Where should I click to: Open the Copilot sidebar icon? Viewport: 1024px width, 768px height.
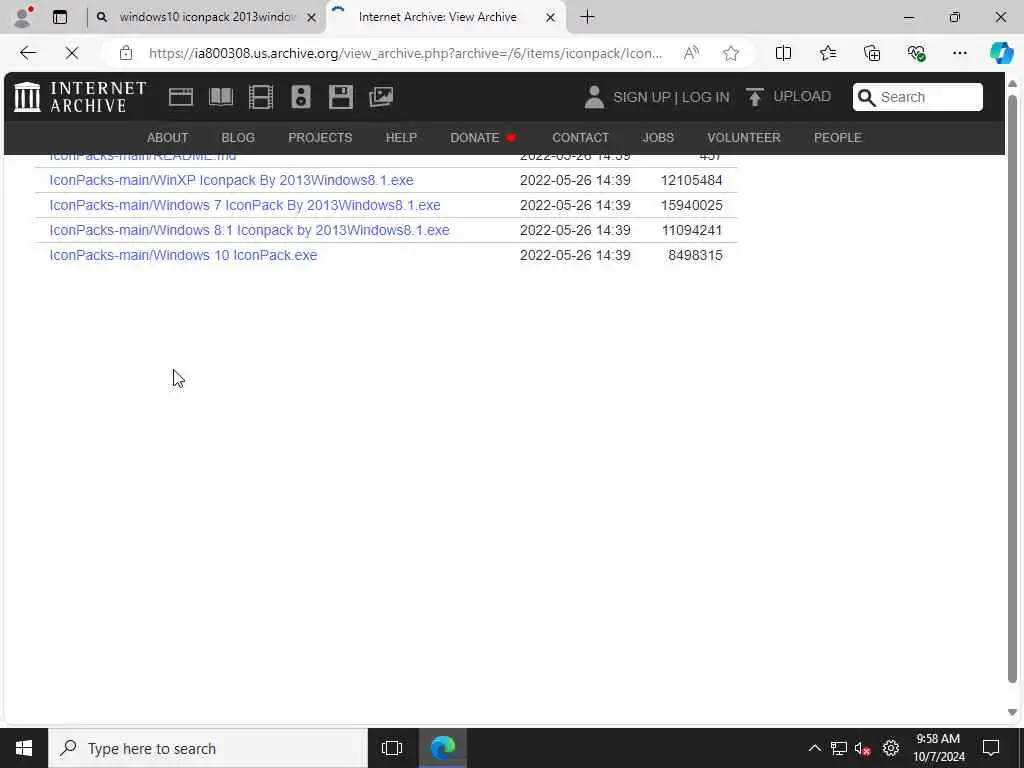point(1001,53)
